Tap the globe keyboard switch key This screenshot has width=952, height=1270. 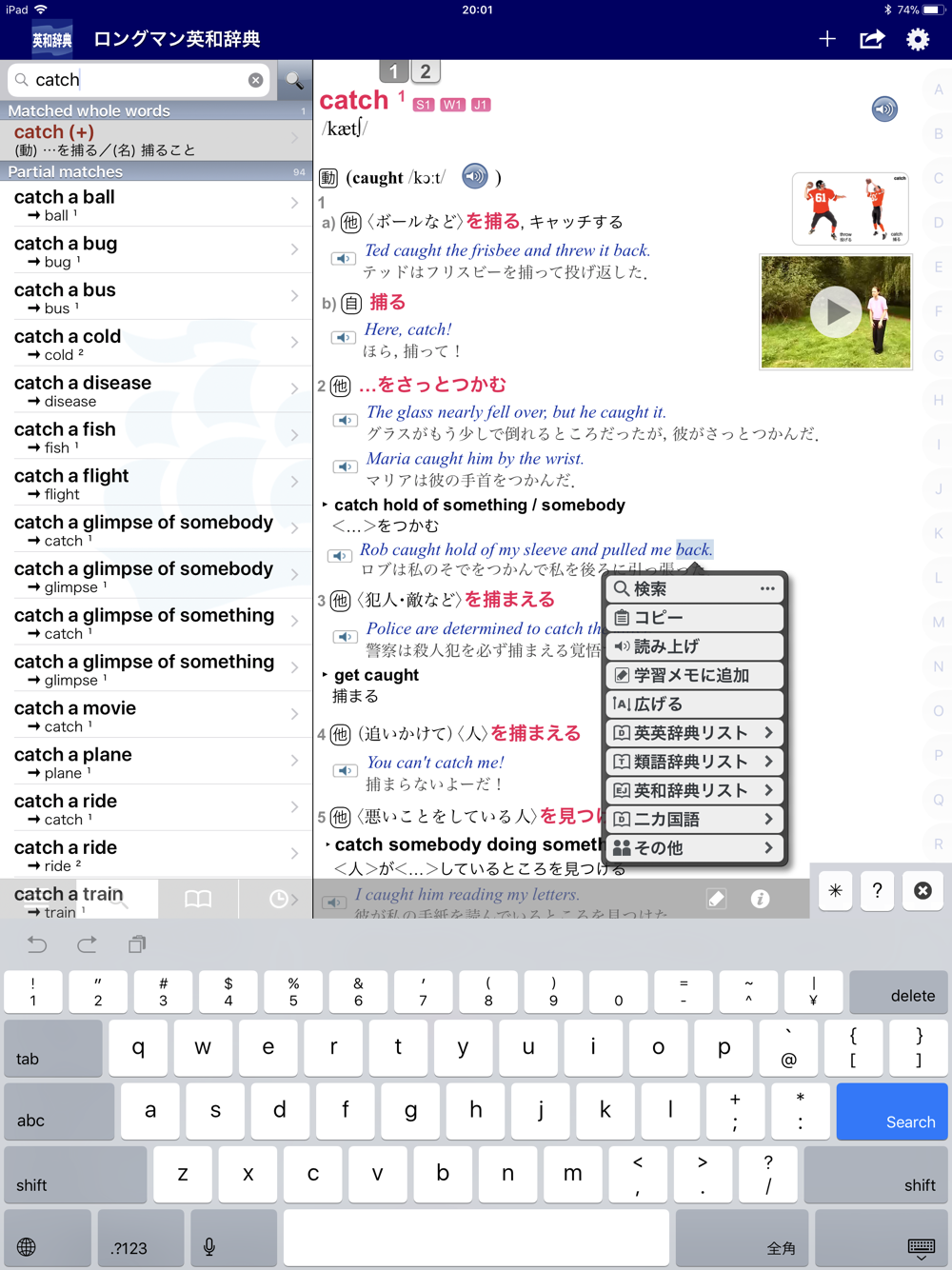coord(48,1238)
